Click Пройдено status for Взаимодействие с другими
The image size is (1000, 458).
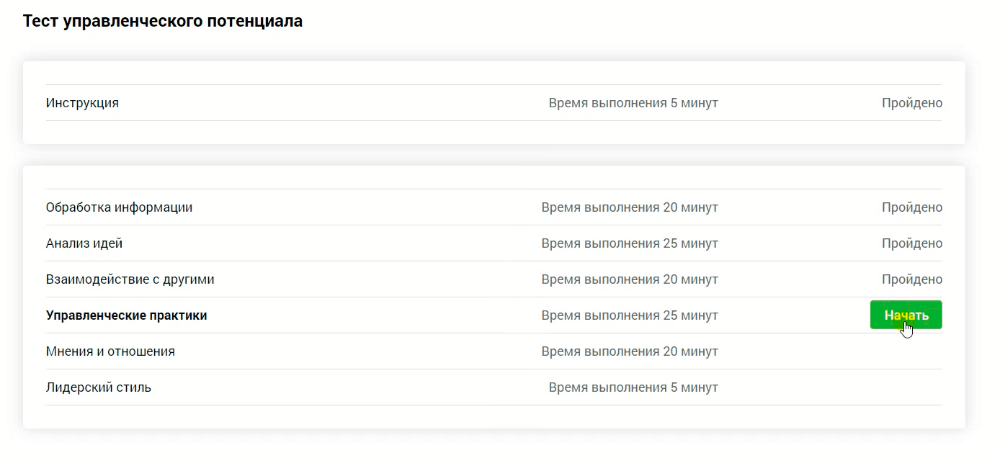coord(911,280)
